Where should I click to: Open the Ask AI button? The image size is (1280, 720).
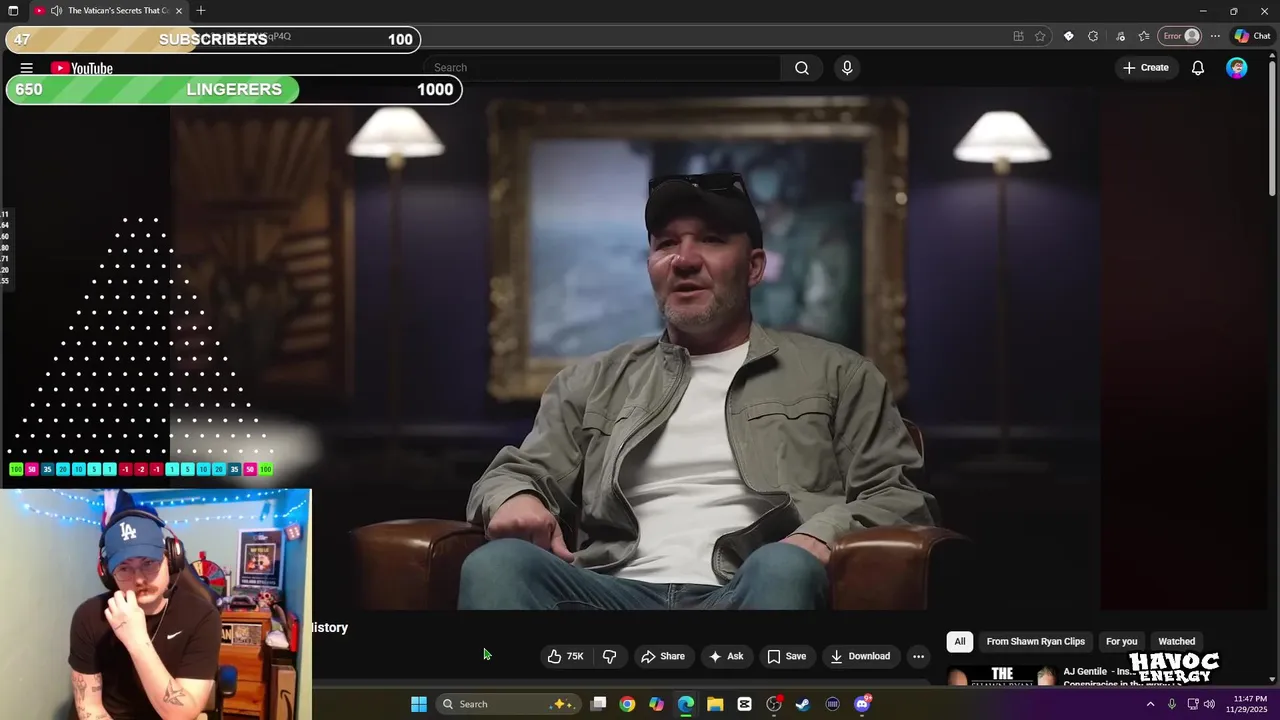(x=726, y=656)
